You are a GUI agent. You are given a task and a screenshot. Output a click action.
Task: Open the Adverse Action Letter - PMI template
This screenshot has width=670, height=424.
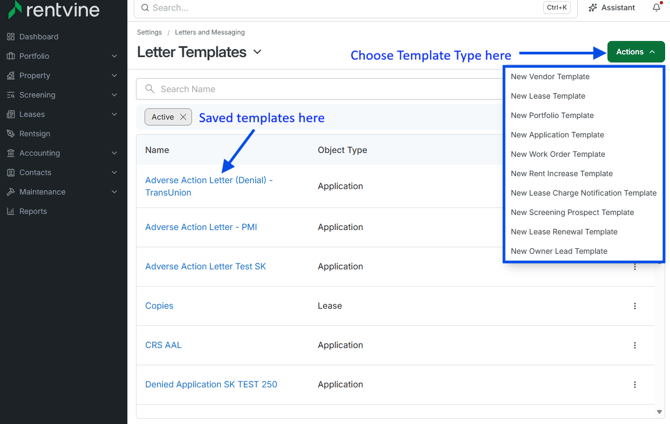coord(201,227)
